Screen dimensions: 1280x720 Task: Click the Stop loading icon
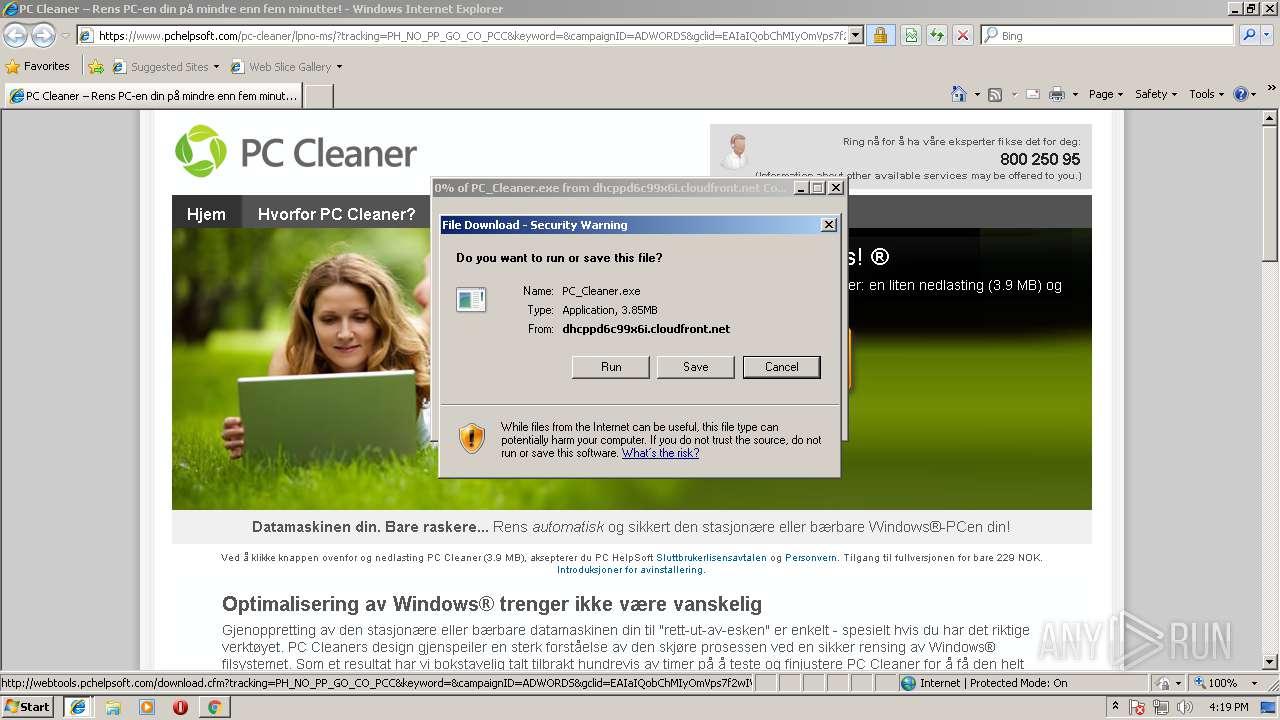click(963, 36)
